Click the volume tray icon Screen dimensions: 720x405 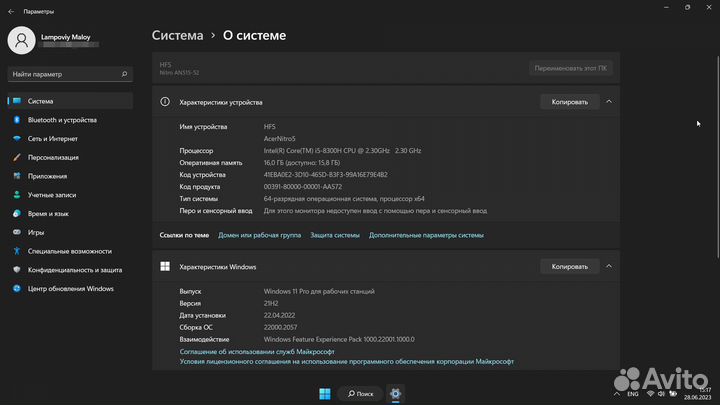661,394
